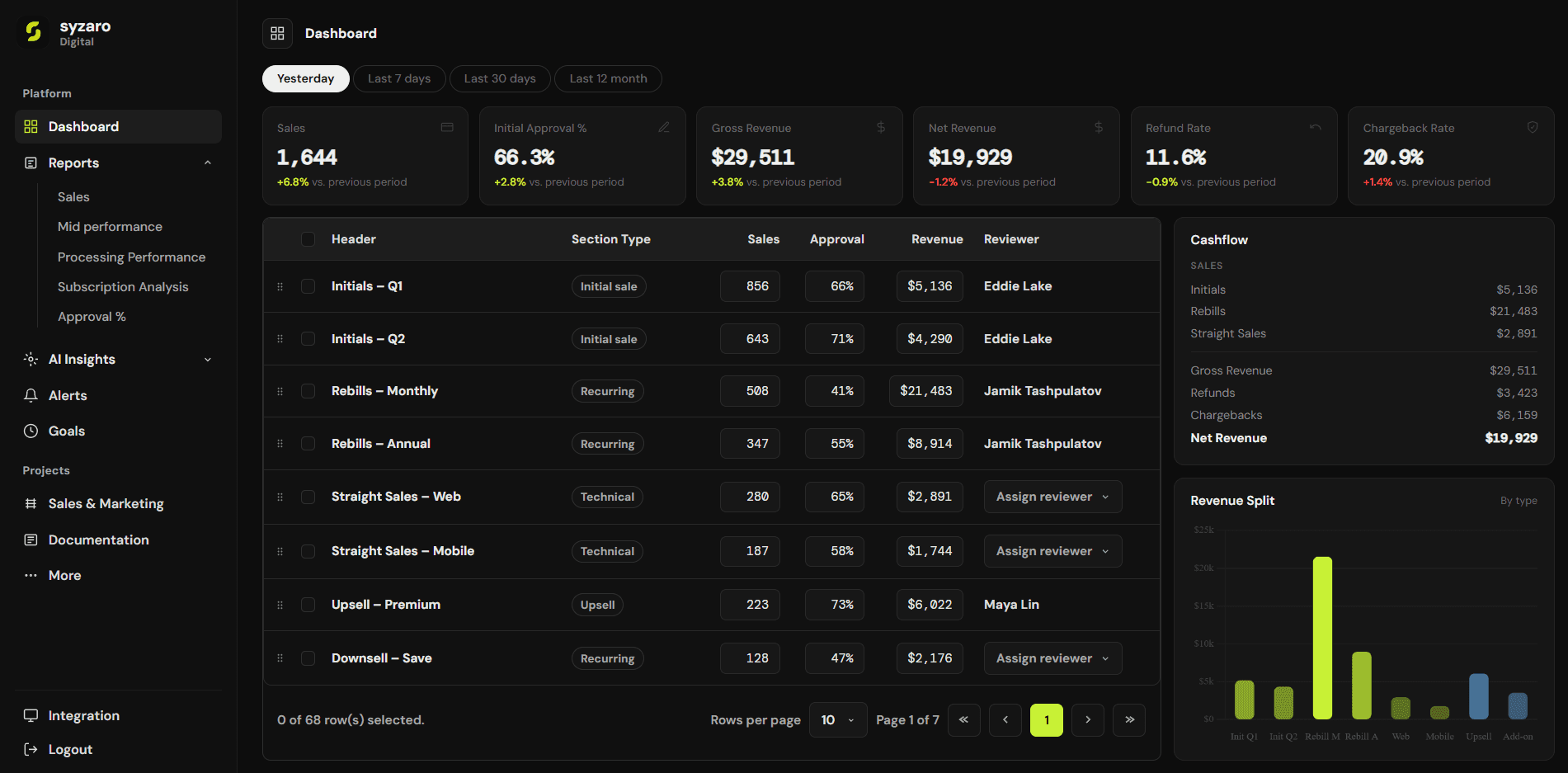Click the Documentation page icon

click(x=31, y=540)
